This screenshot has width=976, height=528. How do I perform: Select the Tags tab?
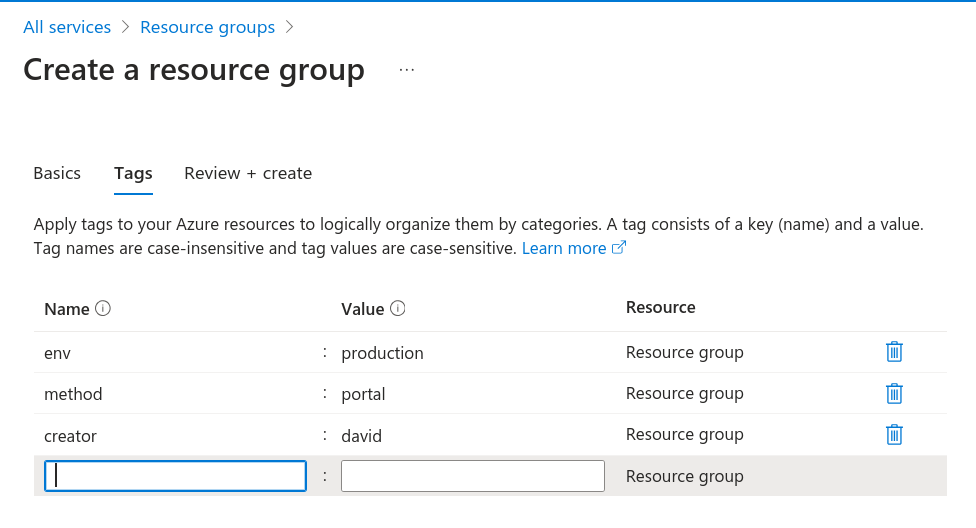(x=133, y=173)
